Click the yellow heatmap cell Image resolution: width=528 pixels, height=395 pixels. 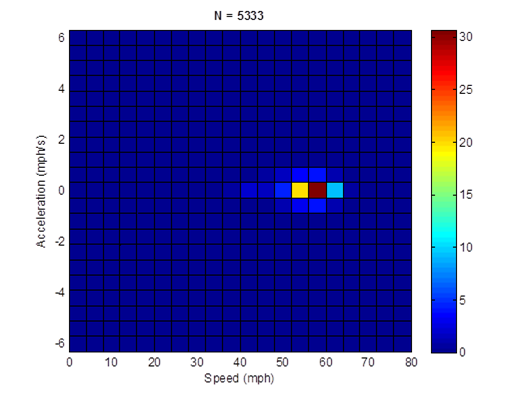click(300, 190)
